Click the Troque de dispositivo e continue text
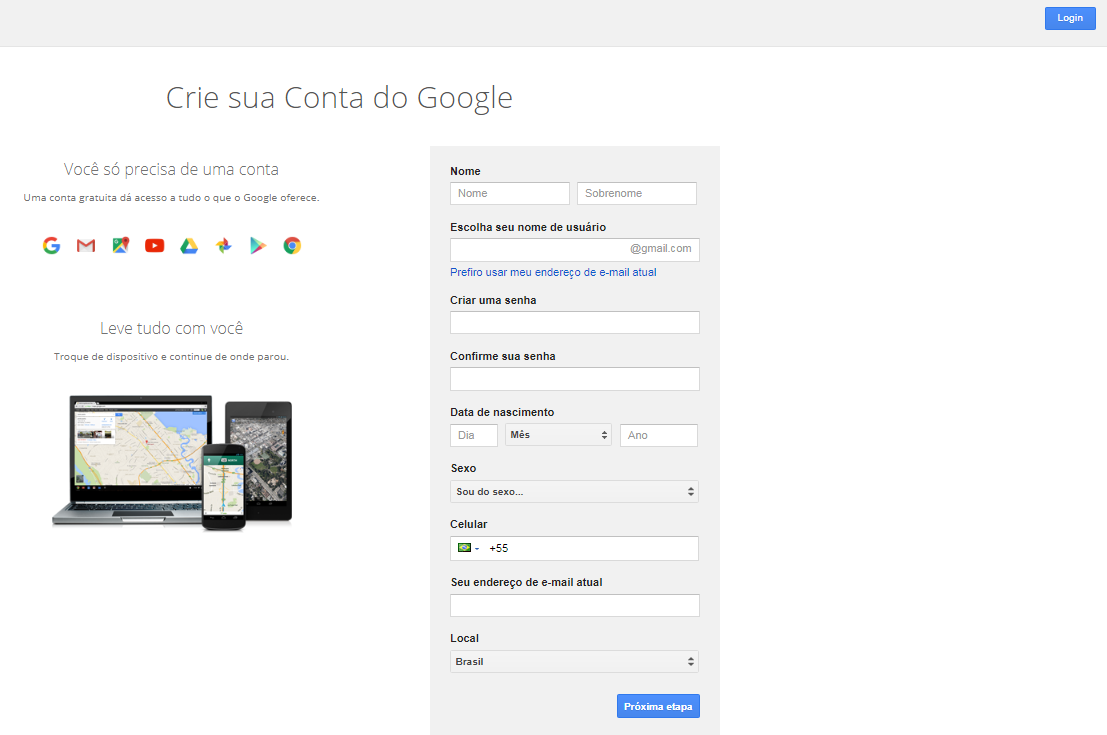This screenshot has width=1107, height=735. click(x=172, y=357)
